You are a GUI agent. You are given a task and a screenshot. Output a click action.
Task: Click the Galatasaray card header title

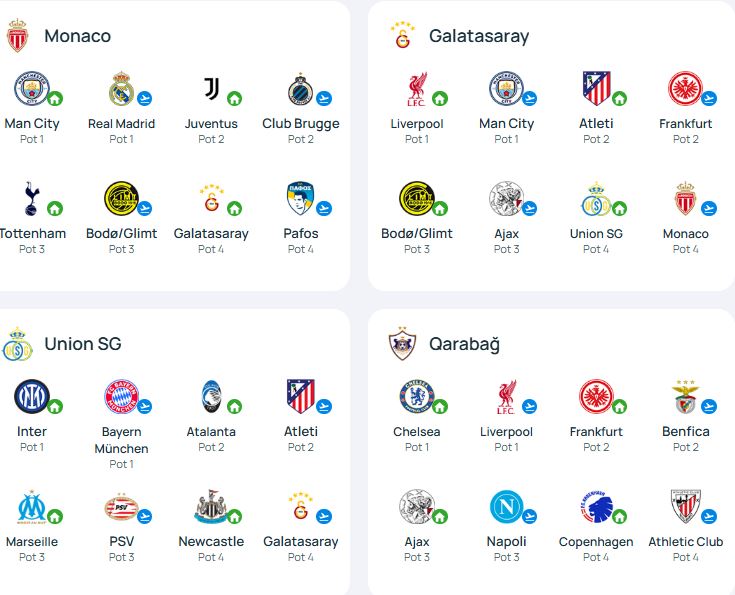[478, 36]
